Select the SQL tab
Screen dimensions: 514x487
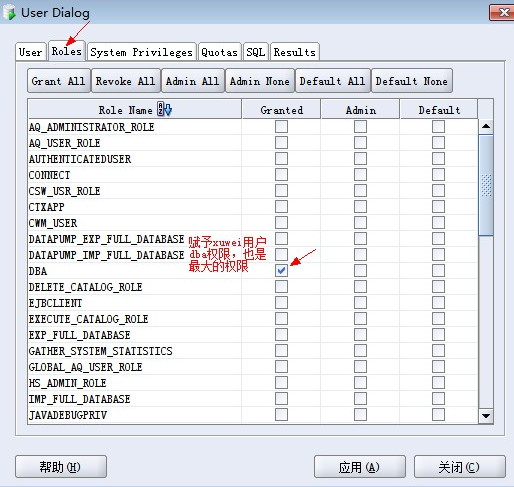point(255,52)
